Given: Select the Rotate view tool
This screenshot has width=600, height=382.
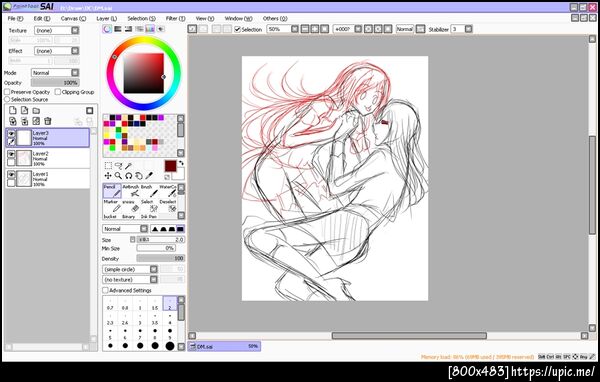Looking at the screenshot, I should pos(129,176).
